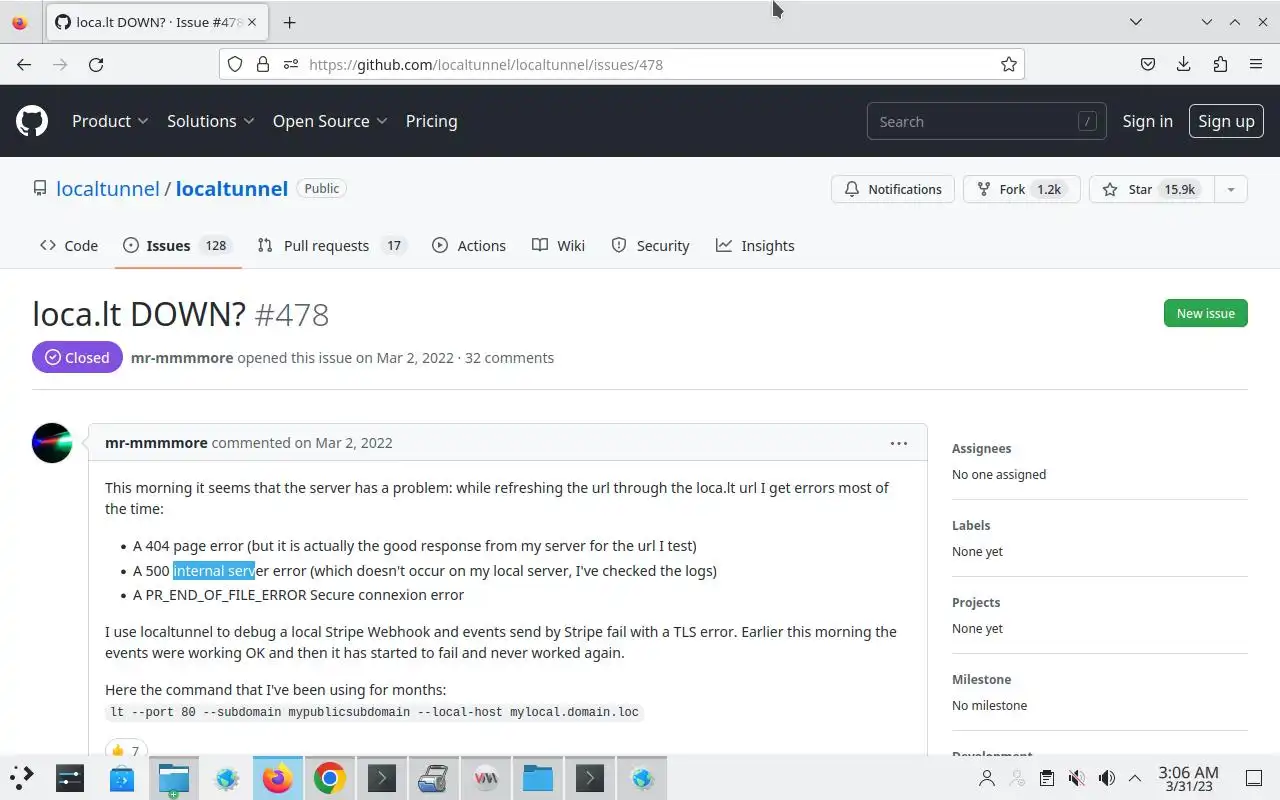Click the show desktop icon in taskbar corner

pyautogui.click(x=1254, y=778)
